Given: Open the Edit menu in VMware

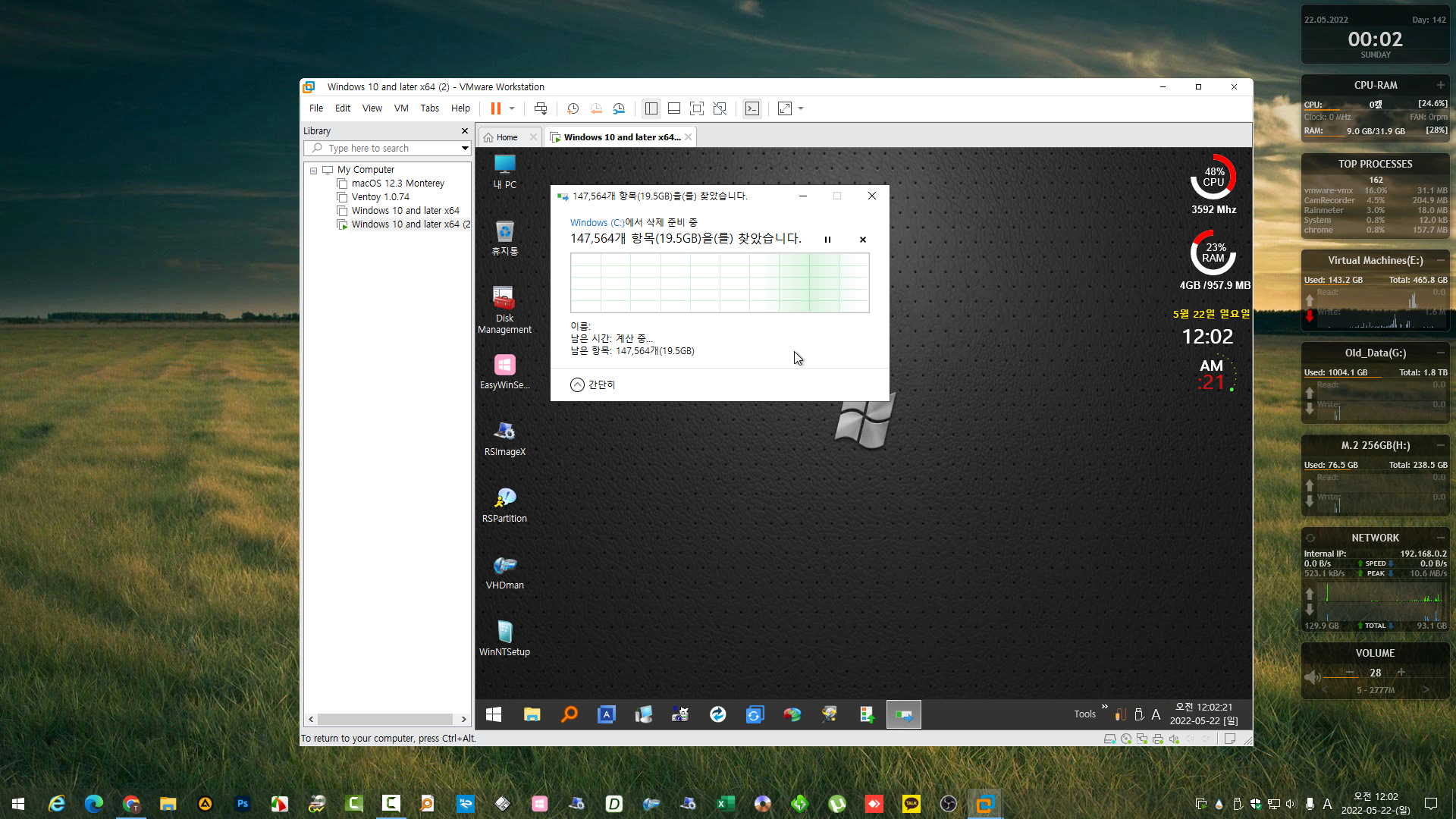Looking at the screenshot, I should [x=343, y=108].
